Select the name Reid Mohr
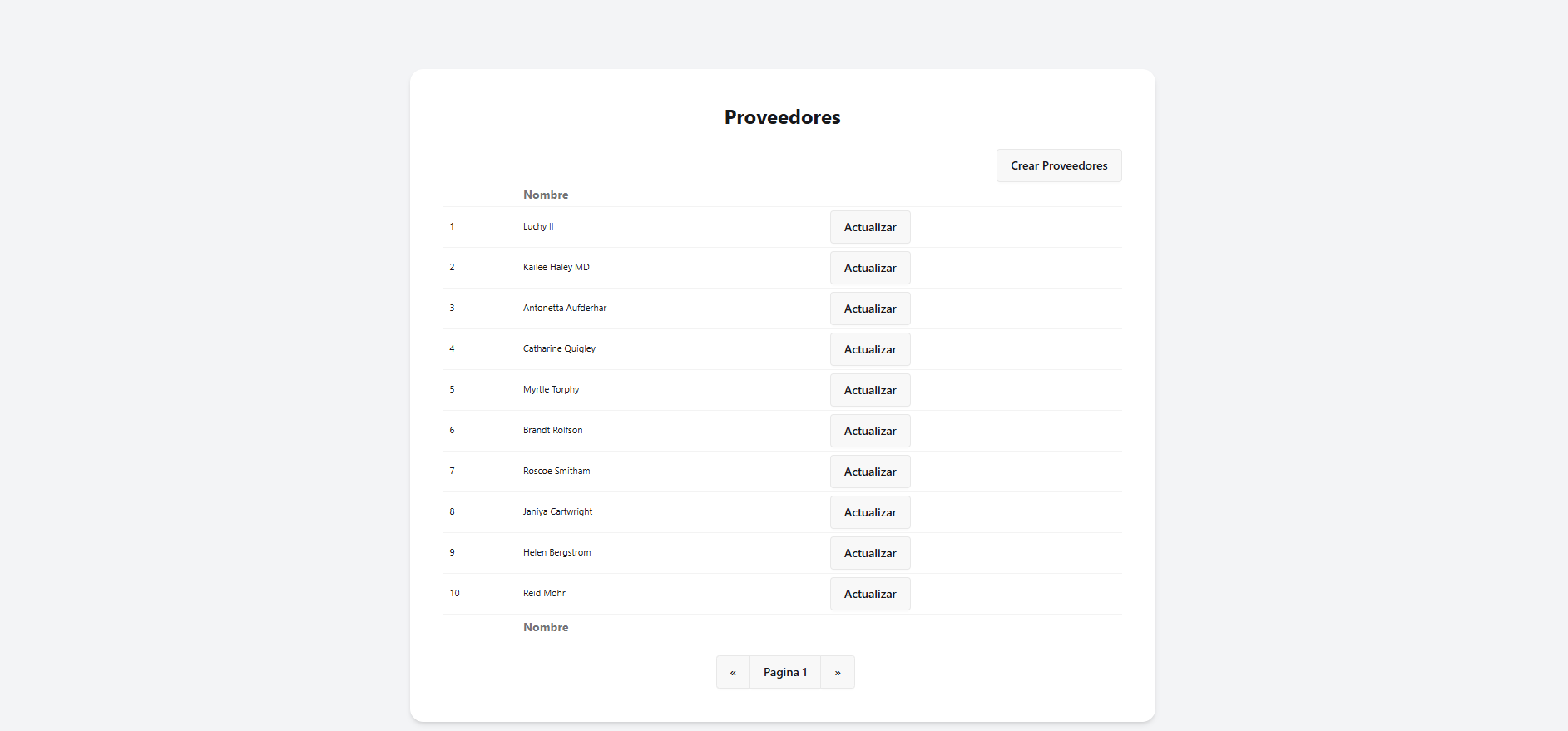Viewport: 1568px width, 731px height. (x=544, y=593)
